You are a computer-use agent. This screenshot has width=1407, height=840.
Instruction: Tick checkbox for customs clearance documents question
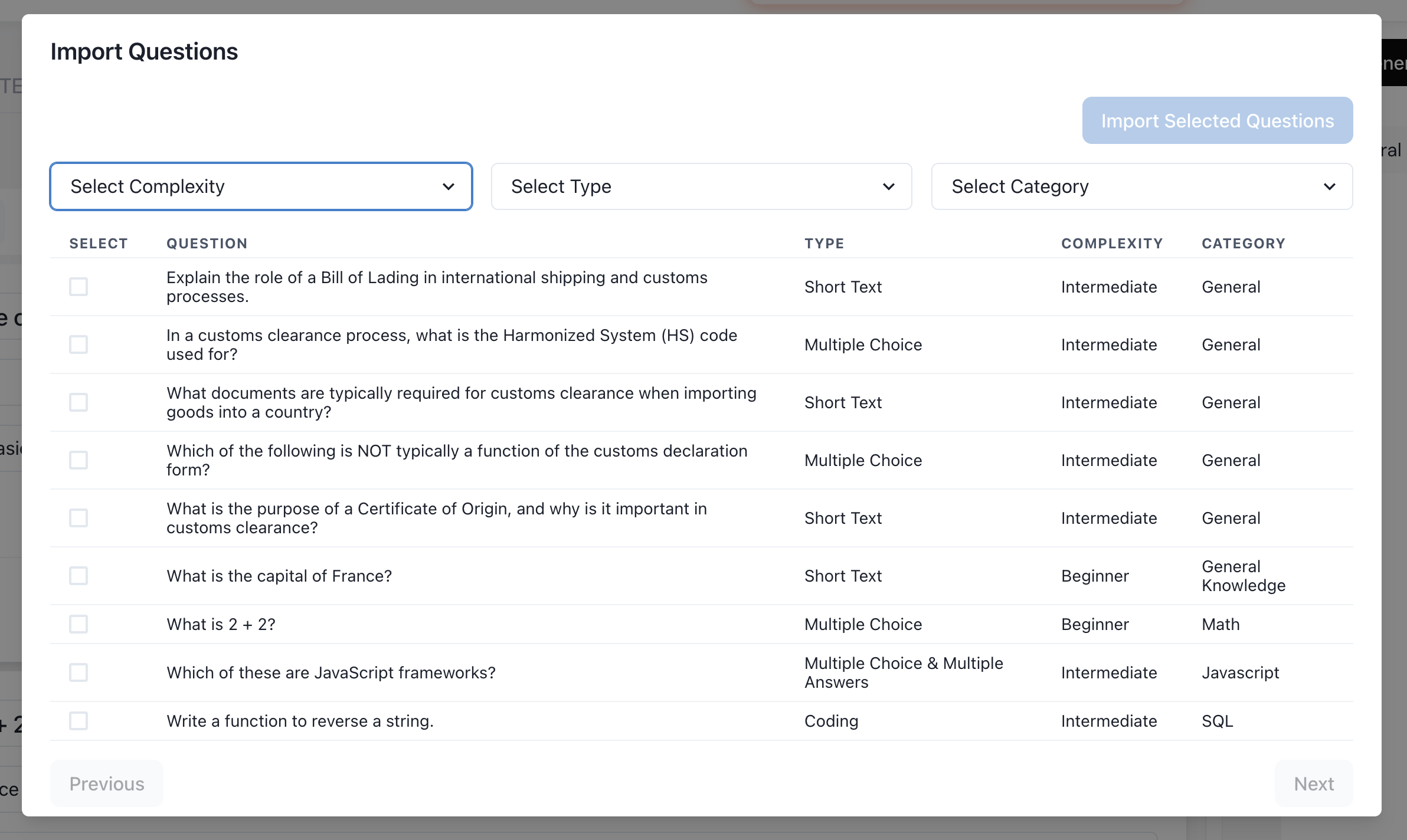tap(78, 402)
